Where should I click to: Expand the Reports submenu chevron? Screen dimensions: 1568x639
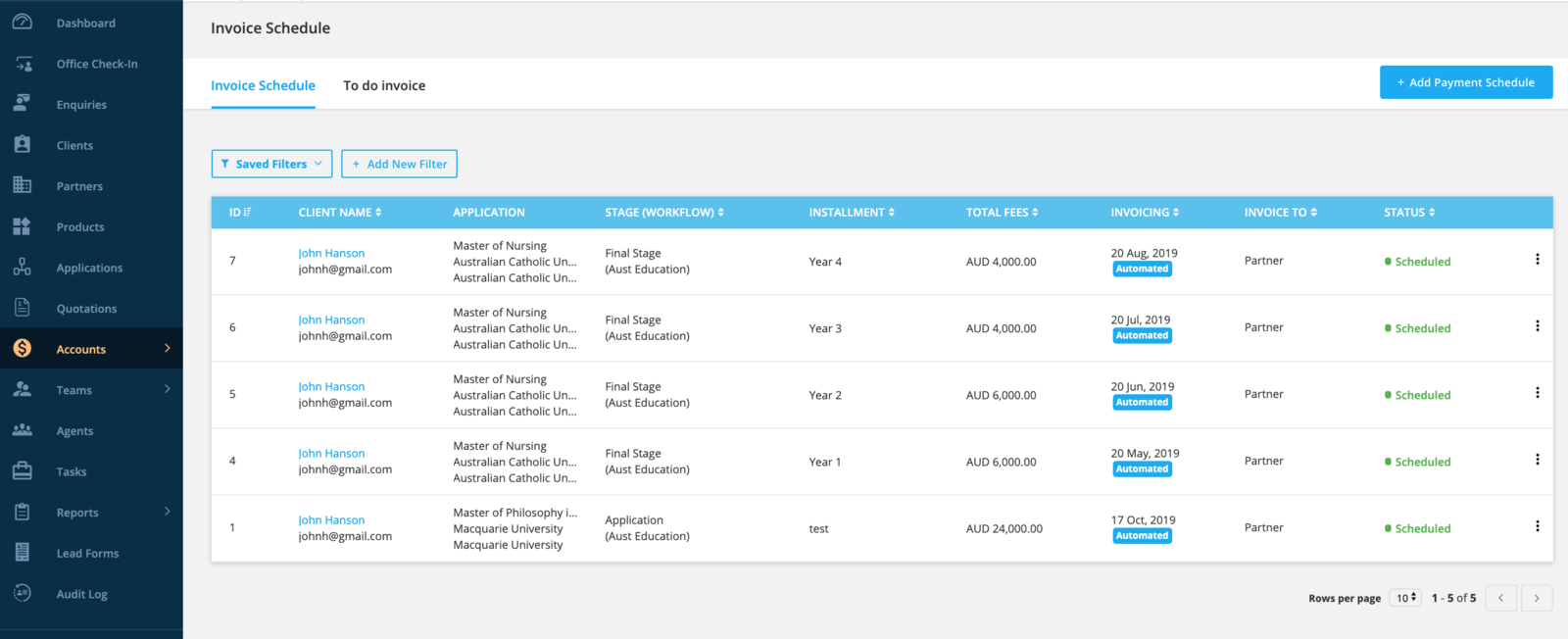click(167, 512)
